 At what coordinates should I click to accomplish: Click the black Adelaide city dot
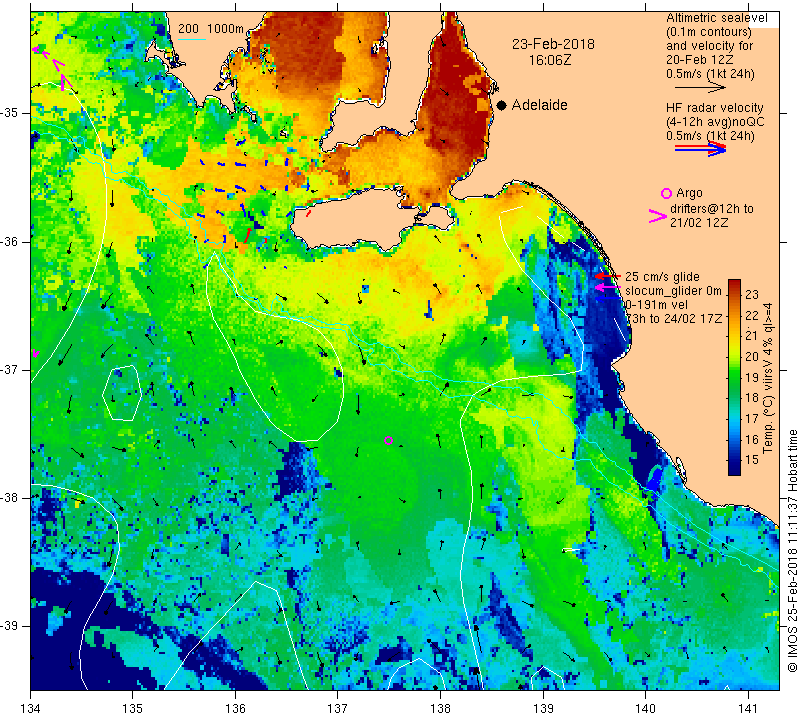(502, 105)
